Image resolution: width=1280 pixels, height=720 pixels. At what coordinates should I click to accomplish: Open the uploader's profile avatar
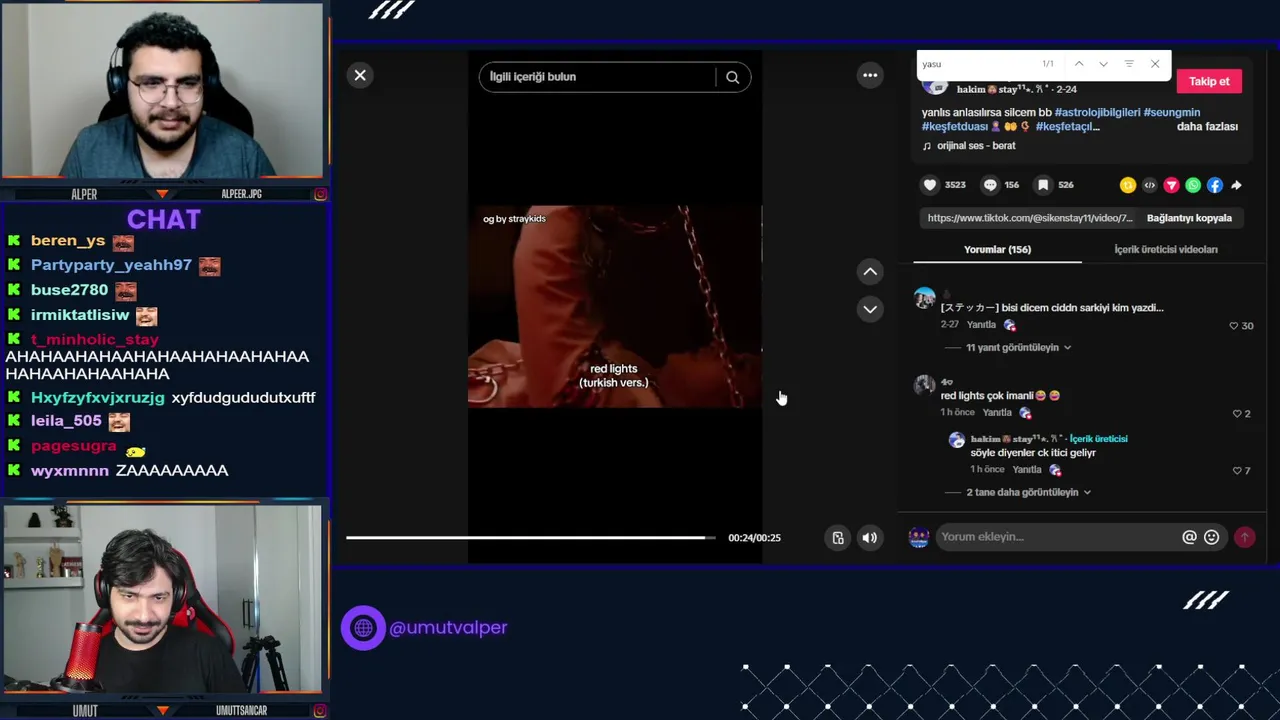coord(935,87)
